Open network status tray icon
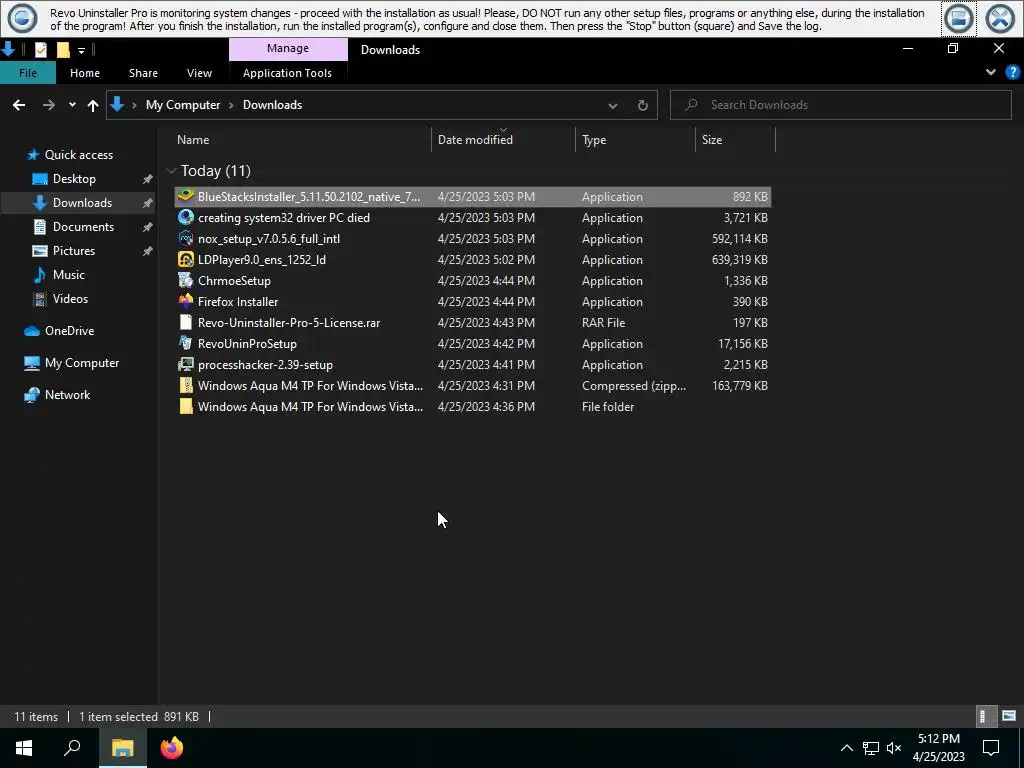Image resolution: width=1024 pixels, height=768 pixels. (x=871, y=748)
